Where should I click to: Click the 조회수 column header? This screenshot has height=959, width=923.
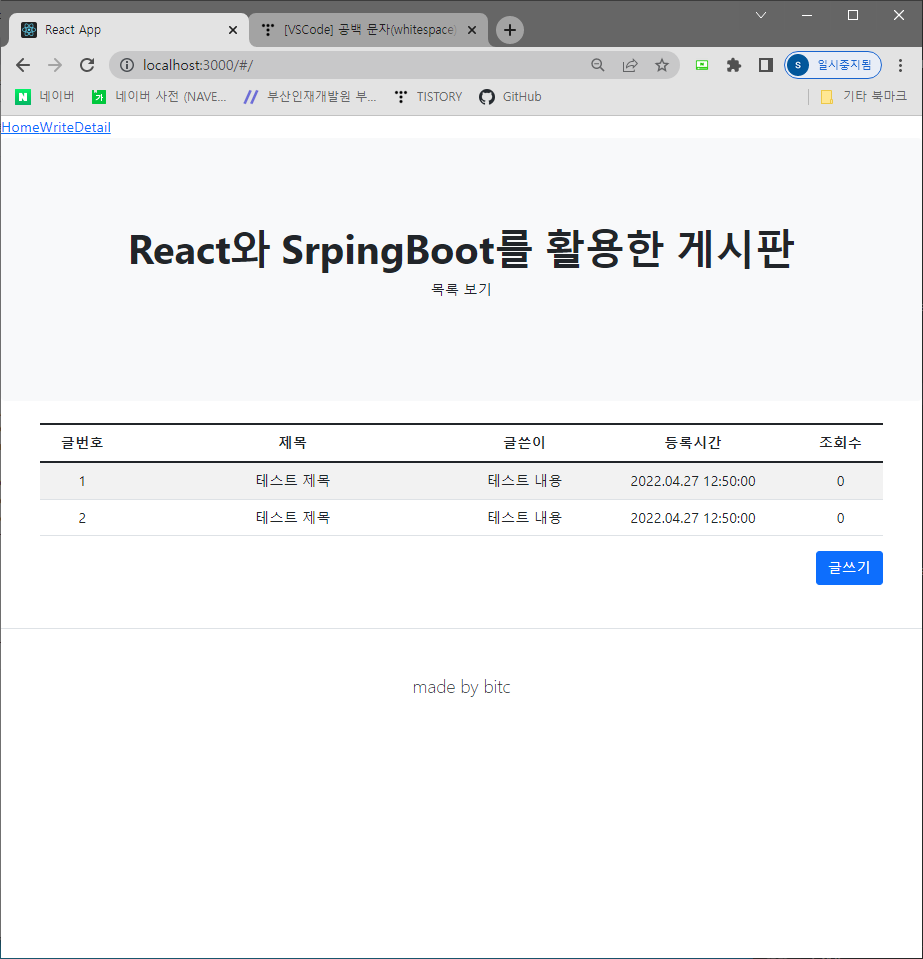coord(840,443)
